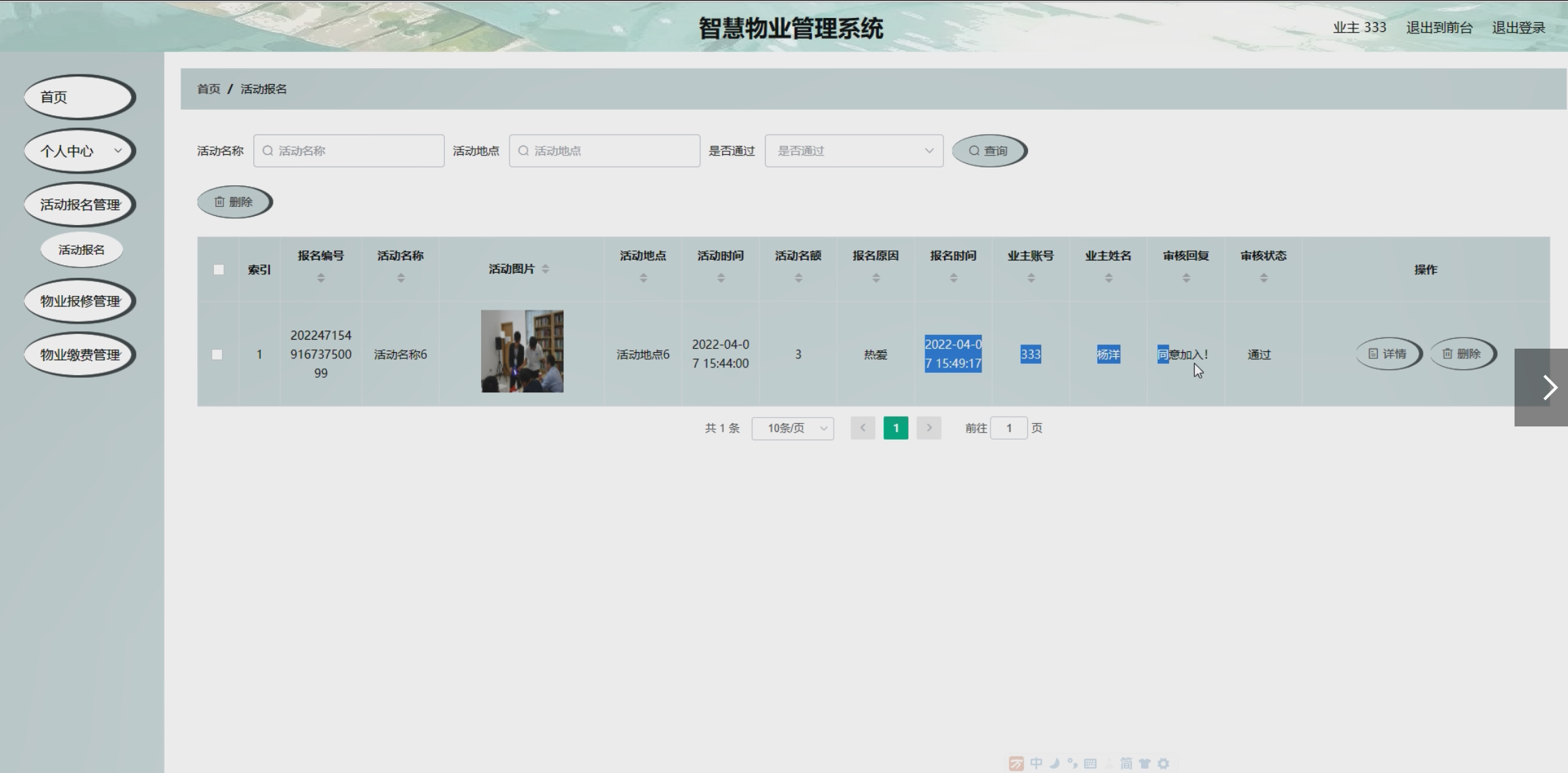Screen dimensions: 1568x773
Task: Check the checkbox for row 1
Action: click(217, 354)
